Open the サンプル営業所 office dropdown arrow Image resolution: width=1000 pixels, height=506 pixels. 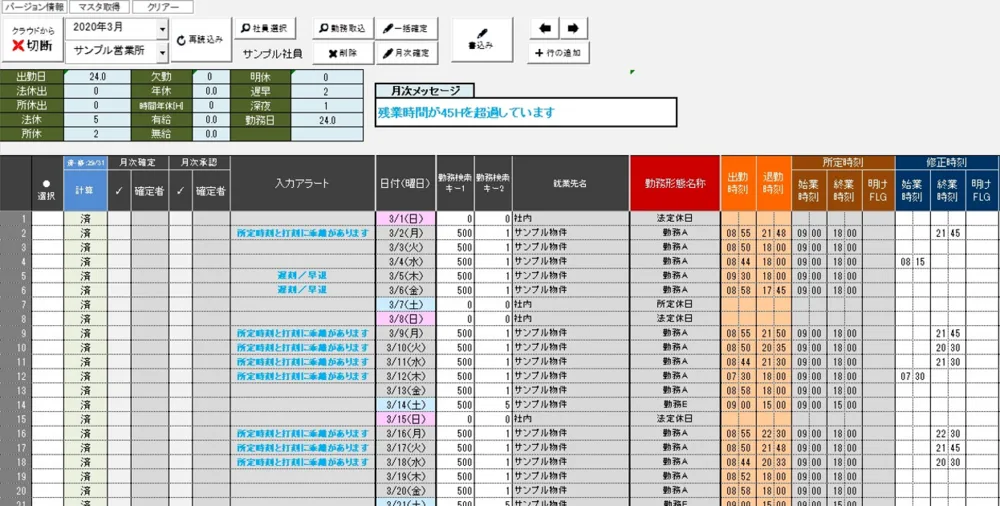(162, 52)
